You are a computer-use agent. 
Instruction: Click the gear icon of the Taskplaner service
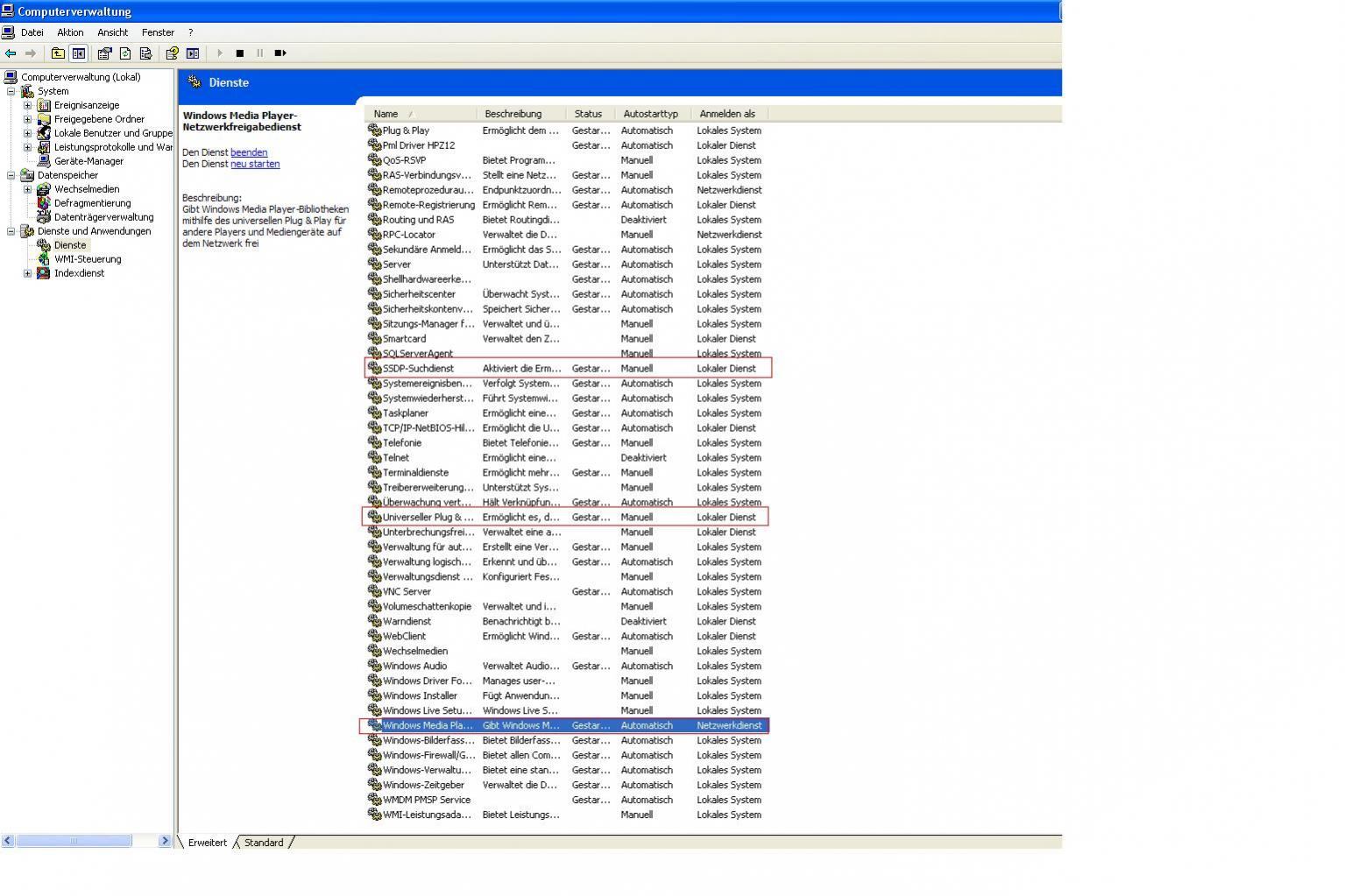tap(374, 413)
